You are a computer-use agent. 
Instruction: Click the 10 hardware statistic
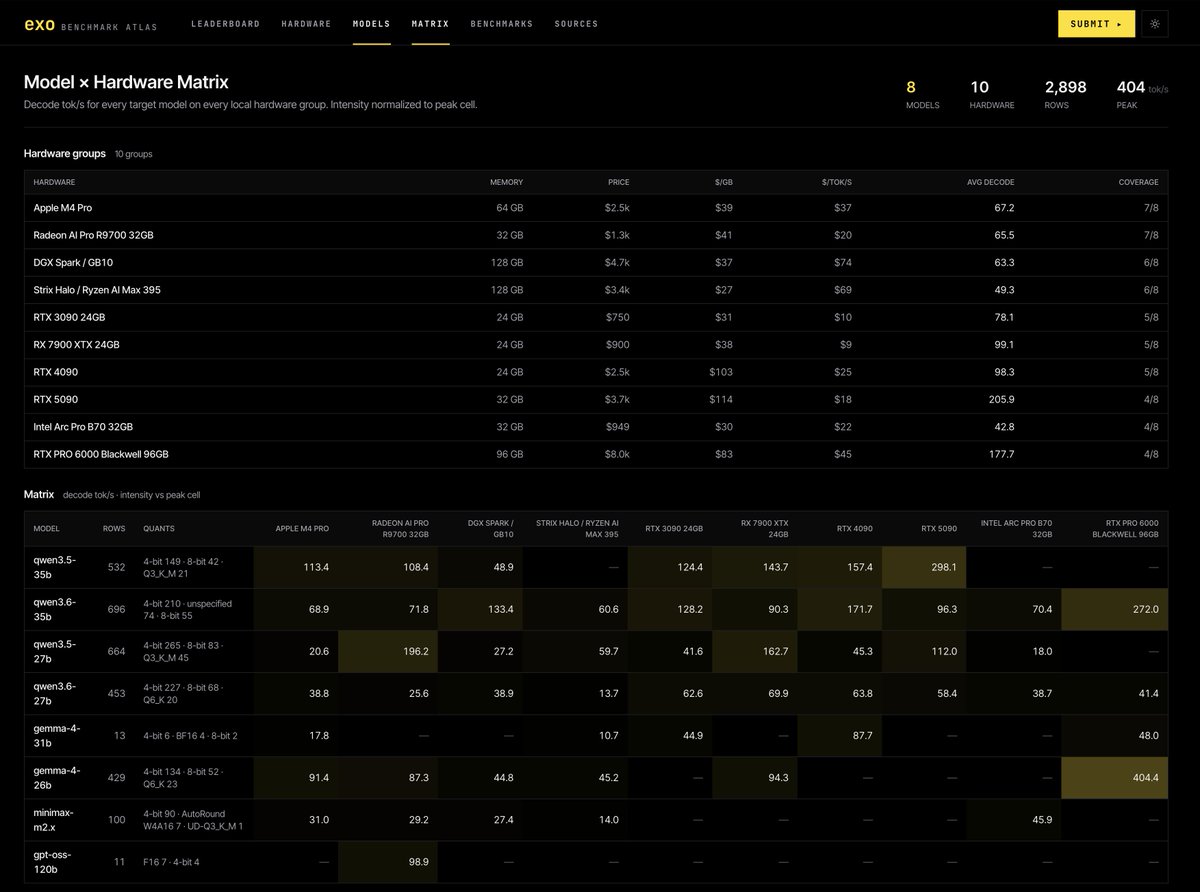(x=992, y=93)
